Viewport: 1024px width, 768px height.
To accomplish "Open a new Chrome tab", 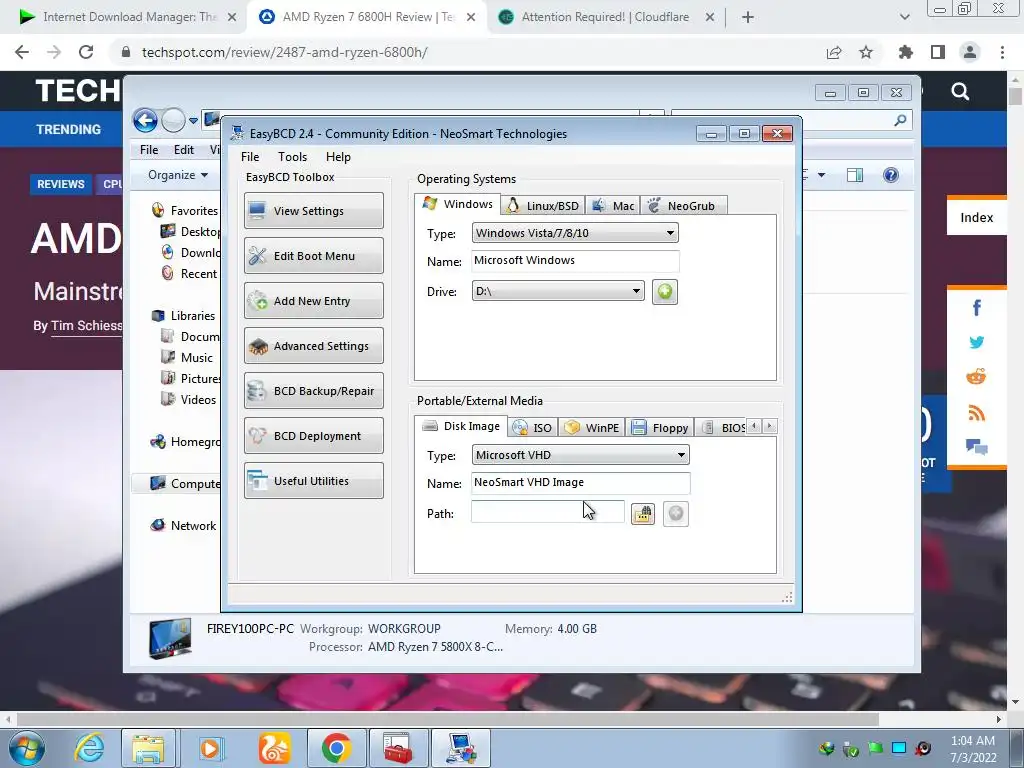I will [x=748, y=18].
